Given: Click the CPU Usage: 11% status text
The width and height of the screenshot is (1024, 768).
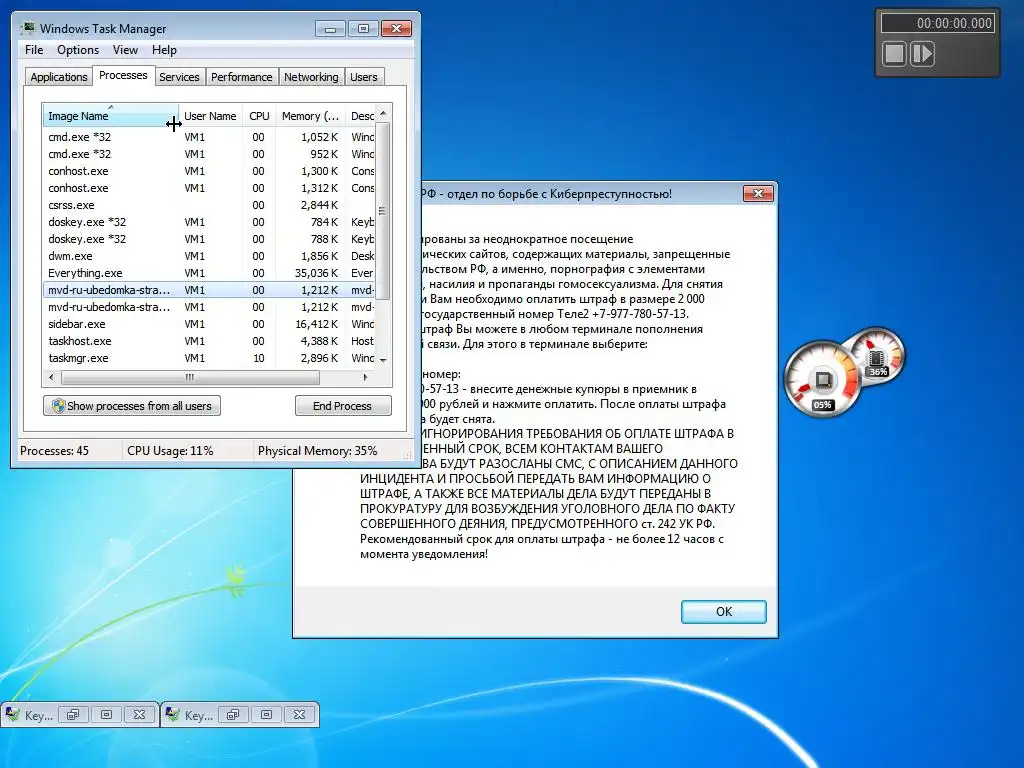Looking at the screenshot, I should pyautogui.click(x=170, y=451).
